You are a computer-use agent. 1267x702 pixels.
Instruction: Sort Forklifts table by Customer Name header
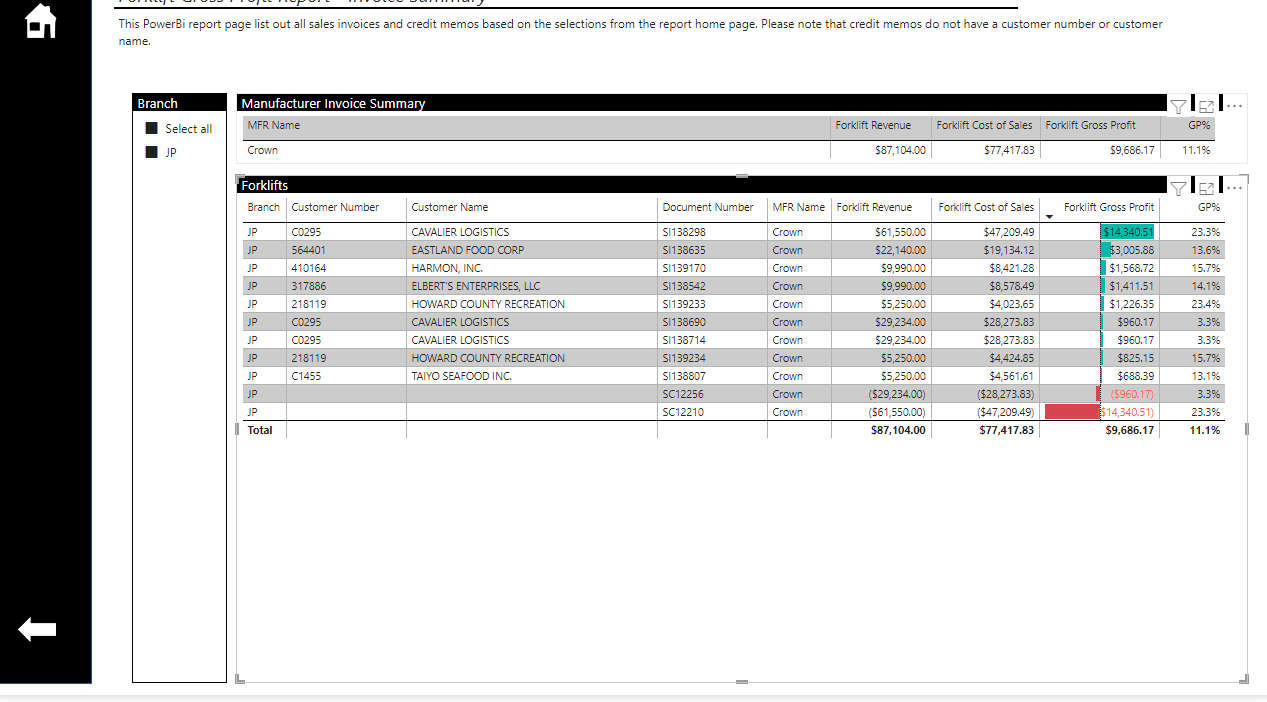pyautogui.click(x=450, y=207)
